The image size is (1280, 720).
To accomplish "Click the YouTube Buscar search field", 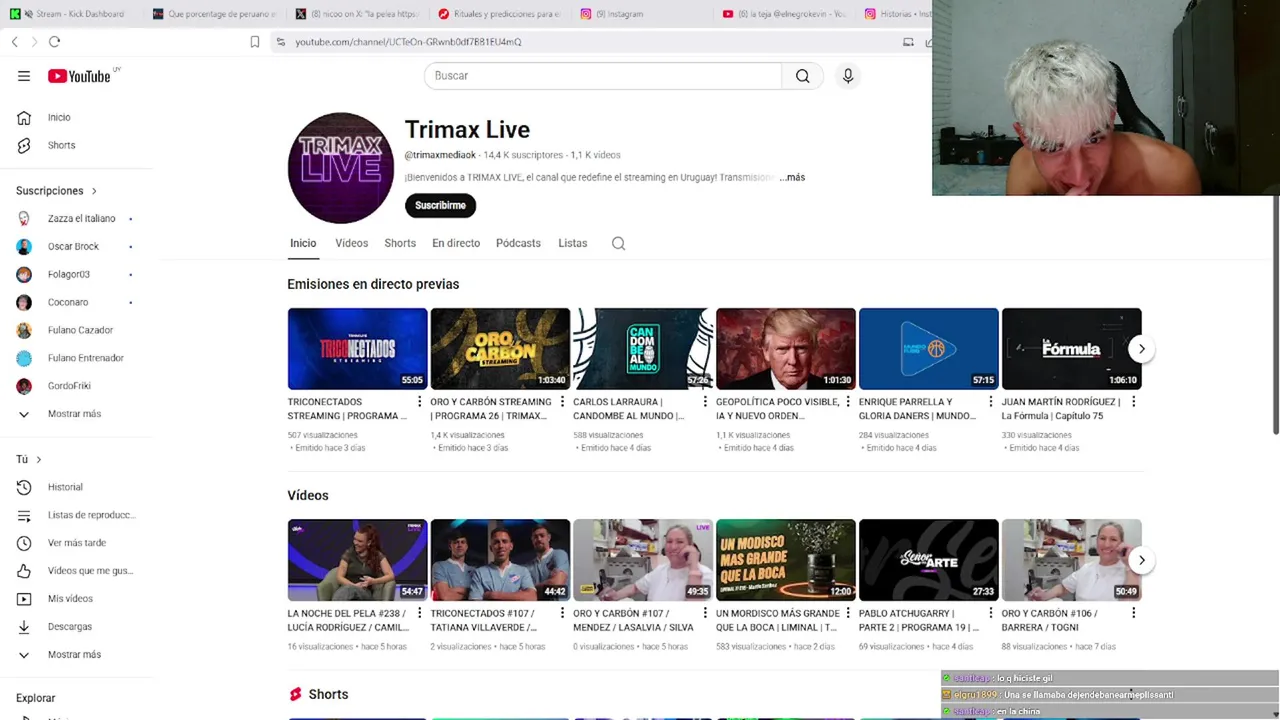I will coord(603,76).
